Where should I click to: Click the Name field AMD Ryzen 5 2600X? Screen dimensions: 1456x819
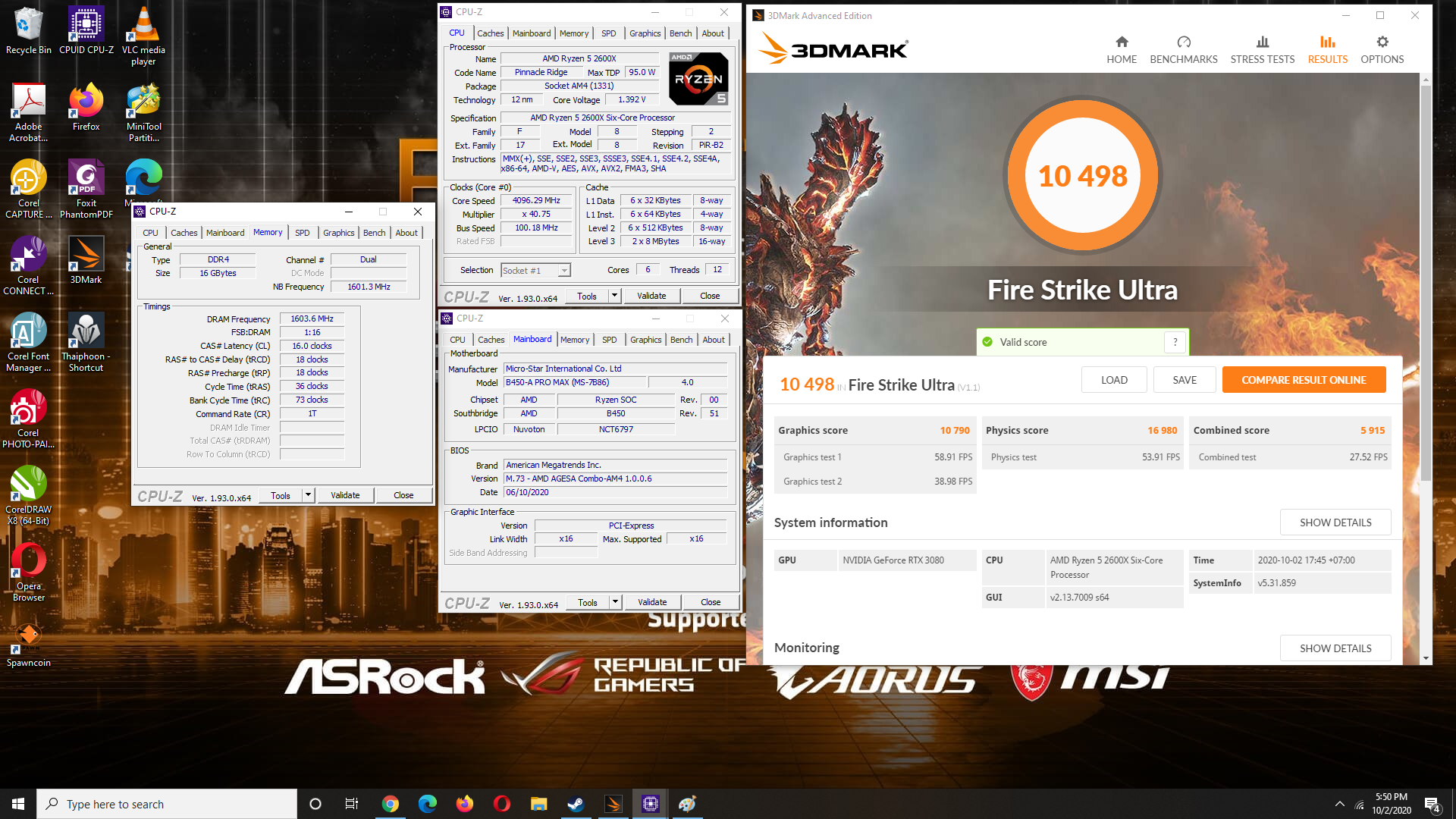click(x=579, y=58)
